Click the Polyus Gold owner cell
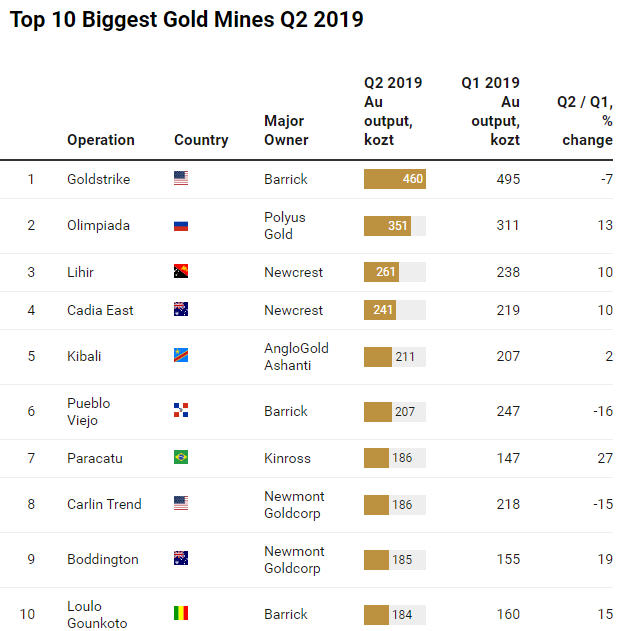618x631 pixels. (x=285, y=226)
